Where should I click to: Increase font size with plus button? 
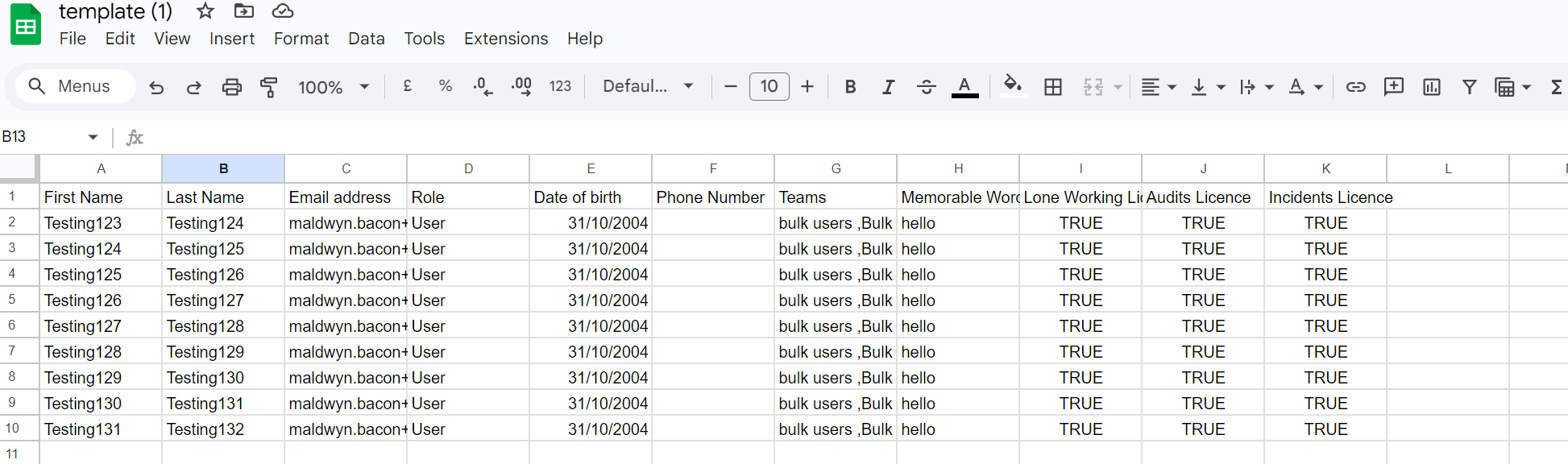pyautogui.click(x=807, y=87)
